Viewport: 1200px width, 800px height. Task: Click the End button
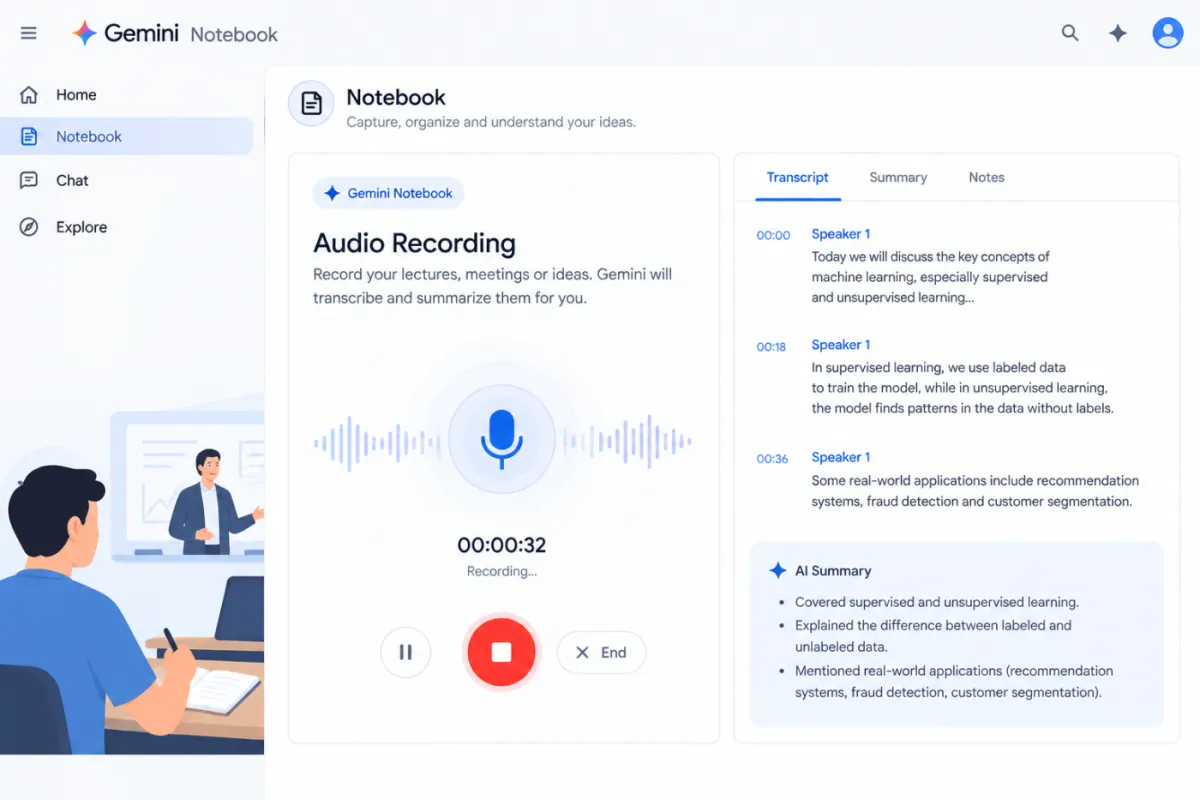coord(601,652)
